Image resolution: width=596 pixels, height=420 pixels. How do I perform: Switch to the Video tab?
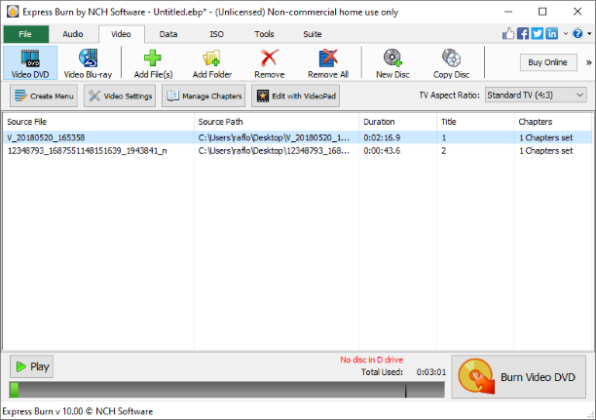[121, 34]
